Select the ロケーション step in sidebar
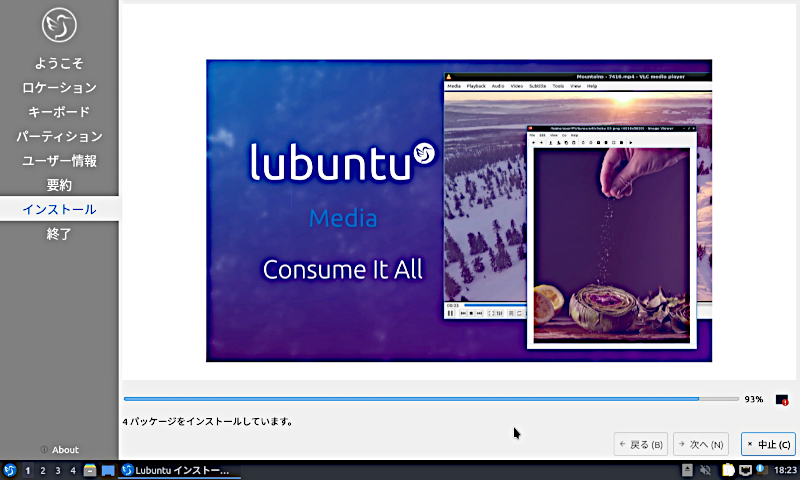800x480 pixels. (x=59, y=88)
